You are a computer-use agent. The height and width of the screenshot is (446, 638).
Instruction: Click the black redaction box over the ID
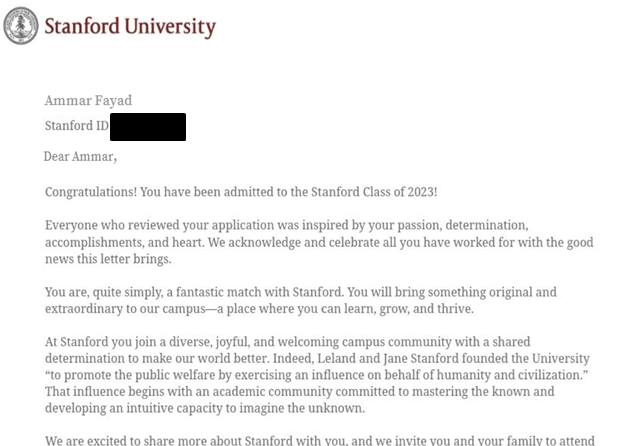pyautogui.click(x=148, y=127)
